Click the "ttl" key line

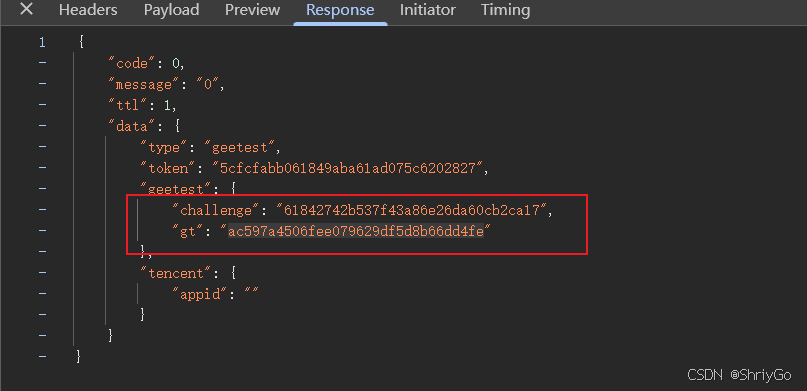click(x=142, y=105)
